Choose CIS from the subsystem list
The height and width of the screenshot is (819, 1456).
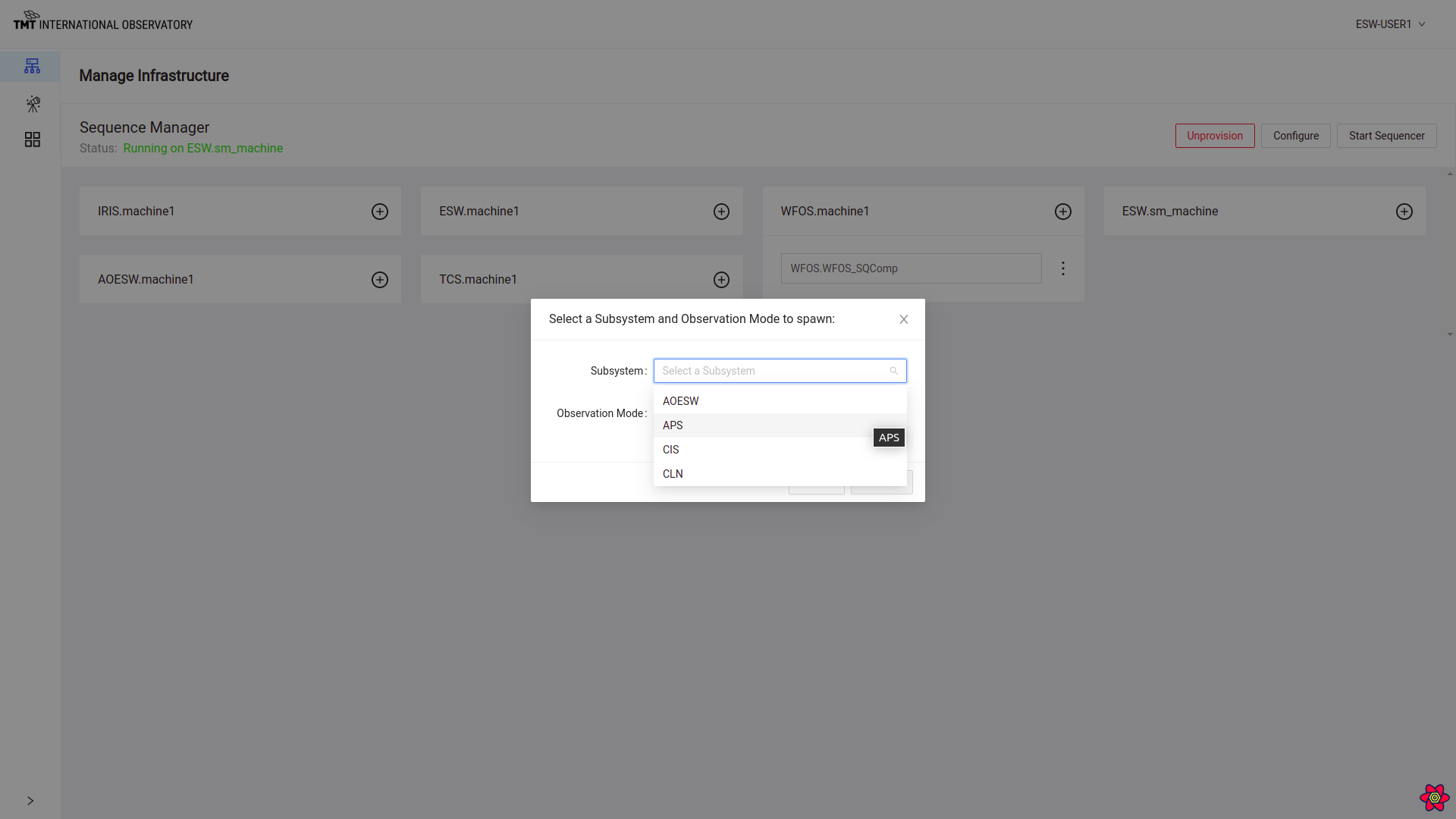(780, 450)
